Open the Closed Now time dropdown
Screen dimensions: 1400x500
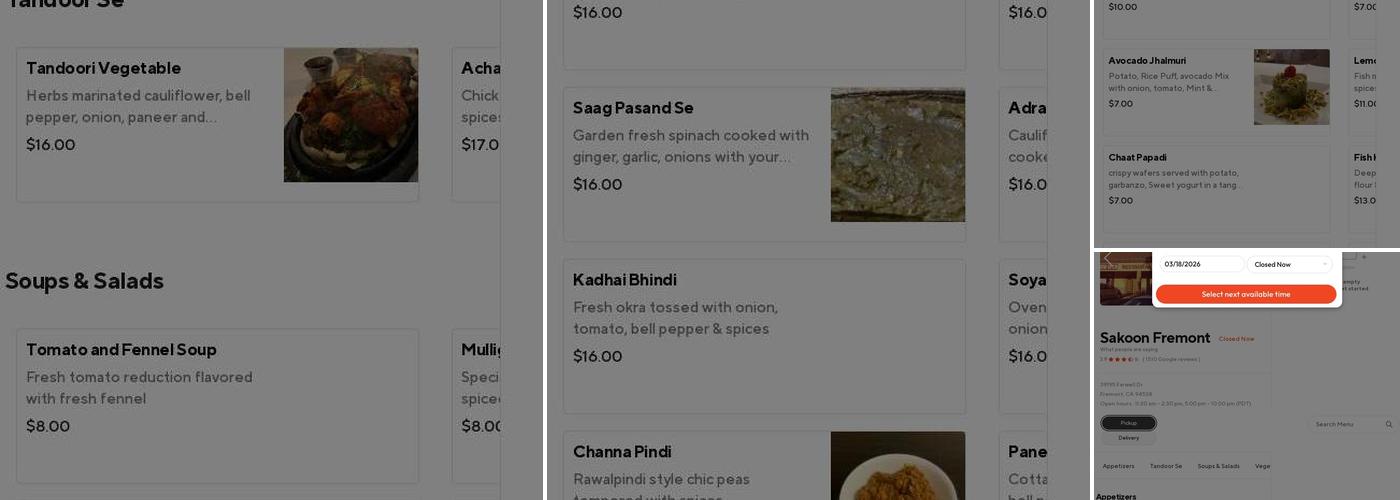pyautogui.click(x=1289, y=265)
